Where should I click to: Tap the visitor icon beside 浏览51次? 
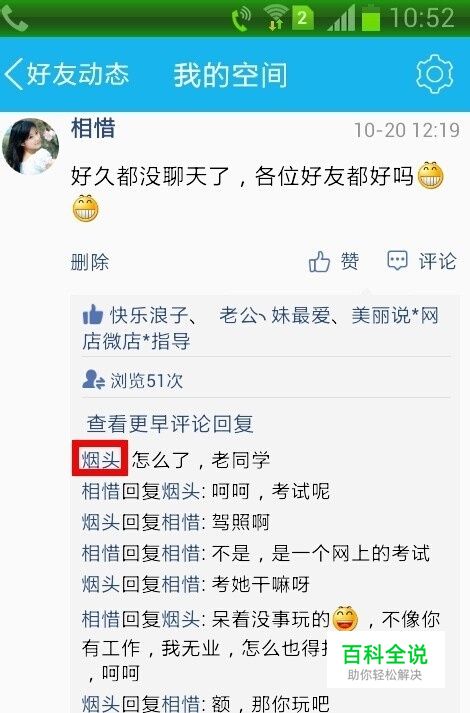click(94, 380)
